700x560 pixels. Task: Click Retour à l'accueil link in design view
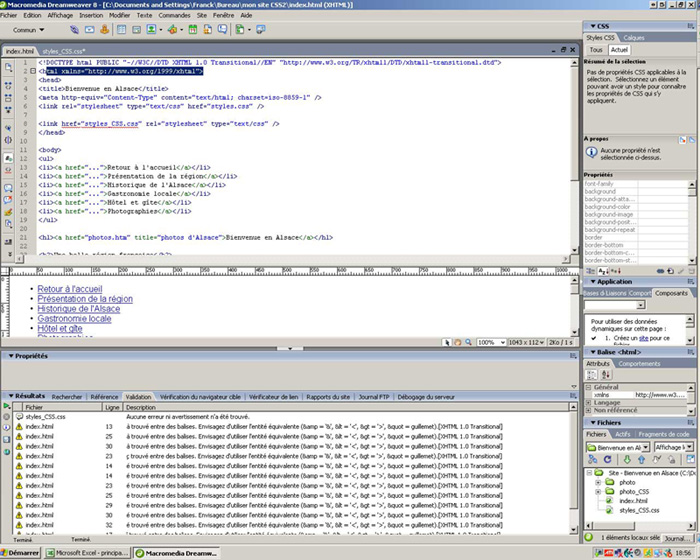[70, 289]
